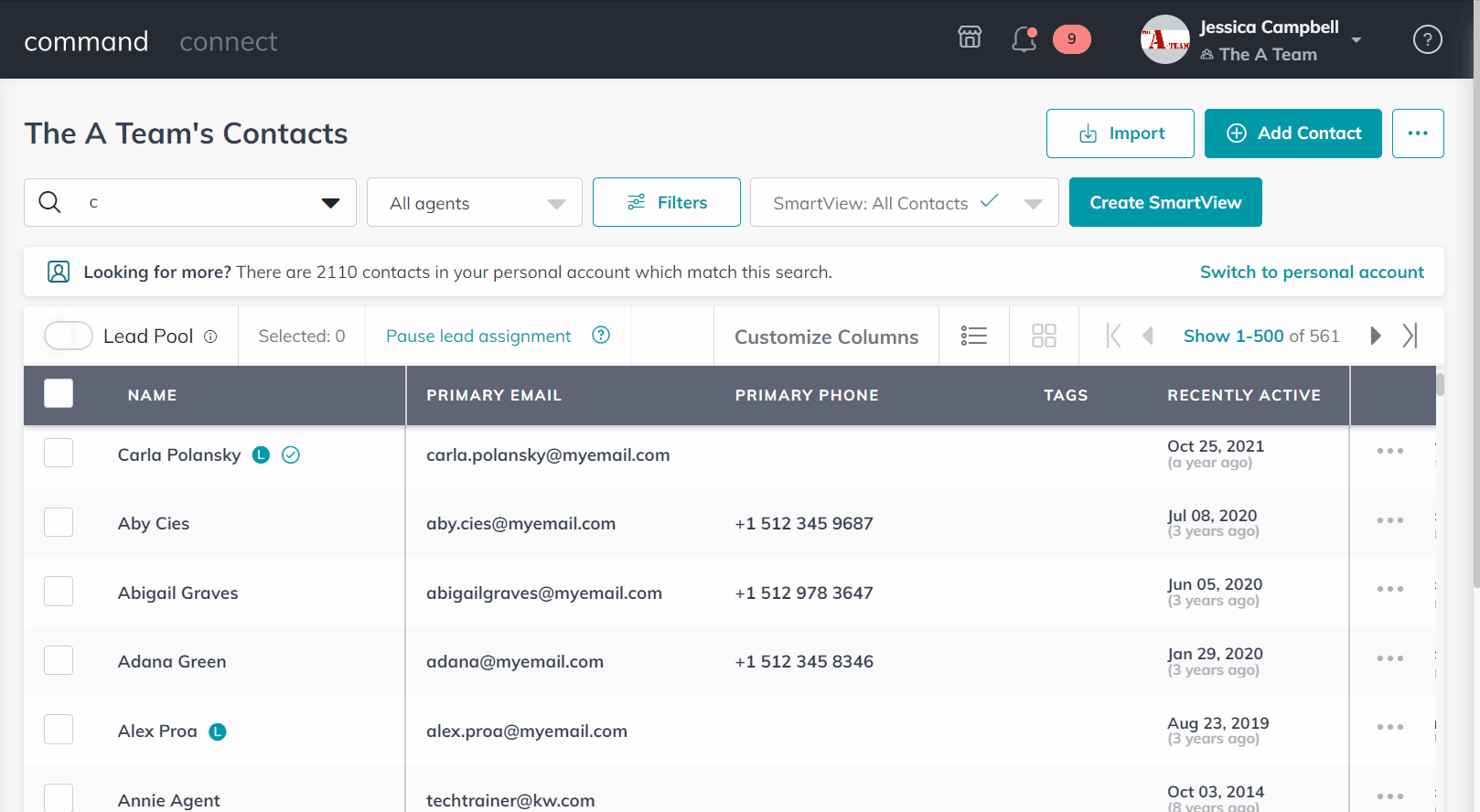Click the Pause lead assignment help icon
This screenshot has width=1480, height=812.
(x=601, y=335)
